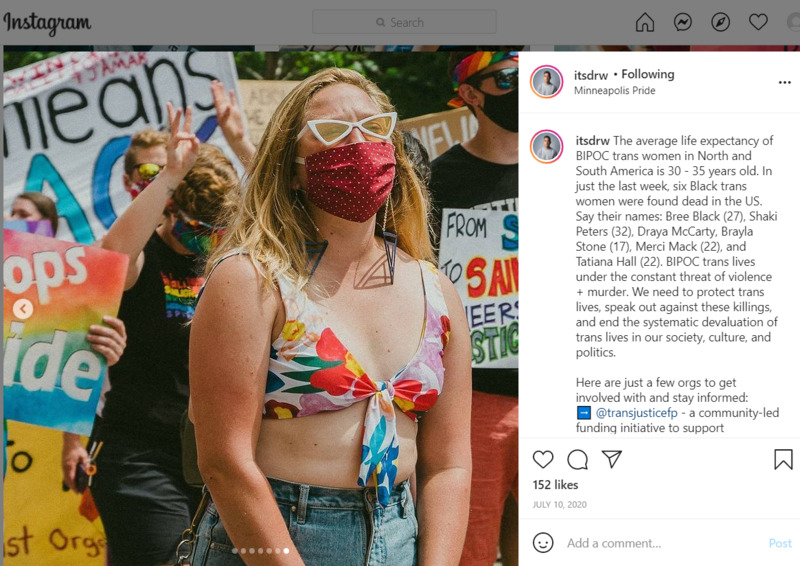Click the comment speech bubble icon
Image resolution: width=800 pixels, height=566 pixels.
pos(578,459)
